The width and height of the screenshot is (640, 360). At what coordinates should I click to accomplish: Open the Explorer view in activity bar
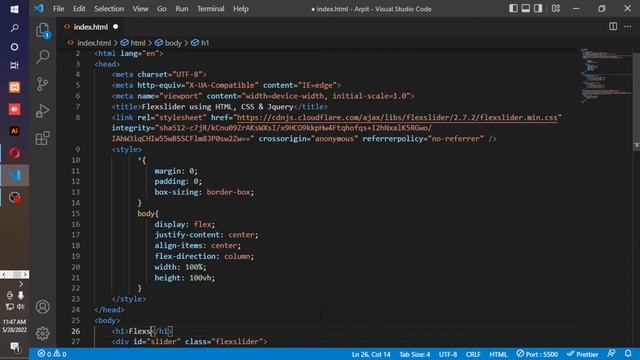pos(42,30)
